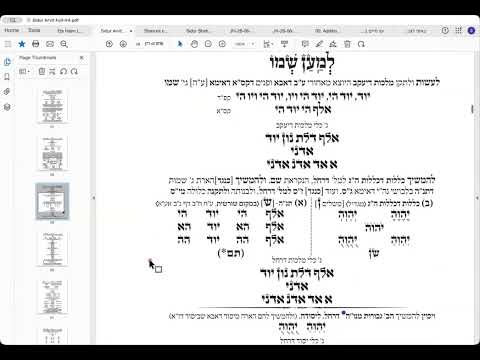Open the fit page options dropdown
480x360 pixels.
click(268, 44)
